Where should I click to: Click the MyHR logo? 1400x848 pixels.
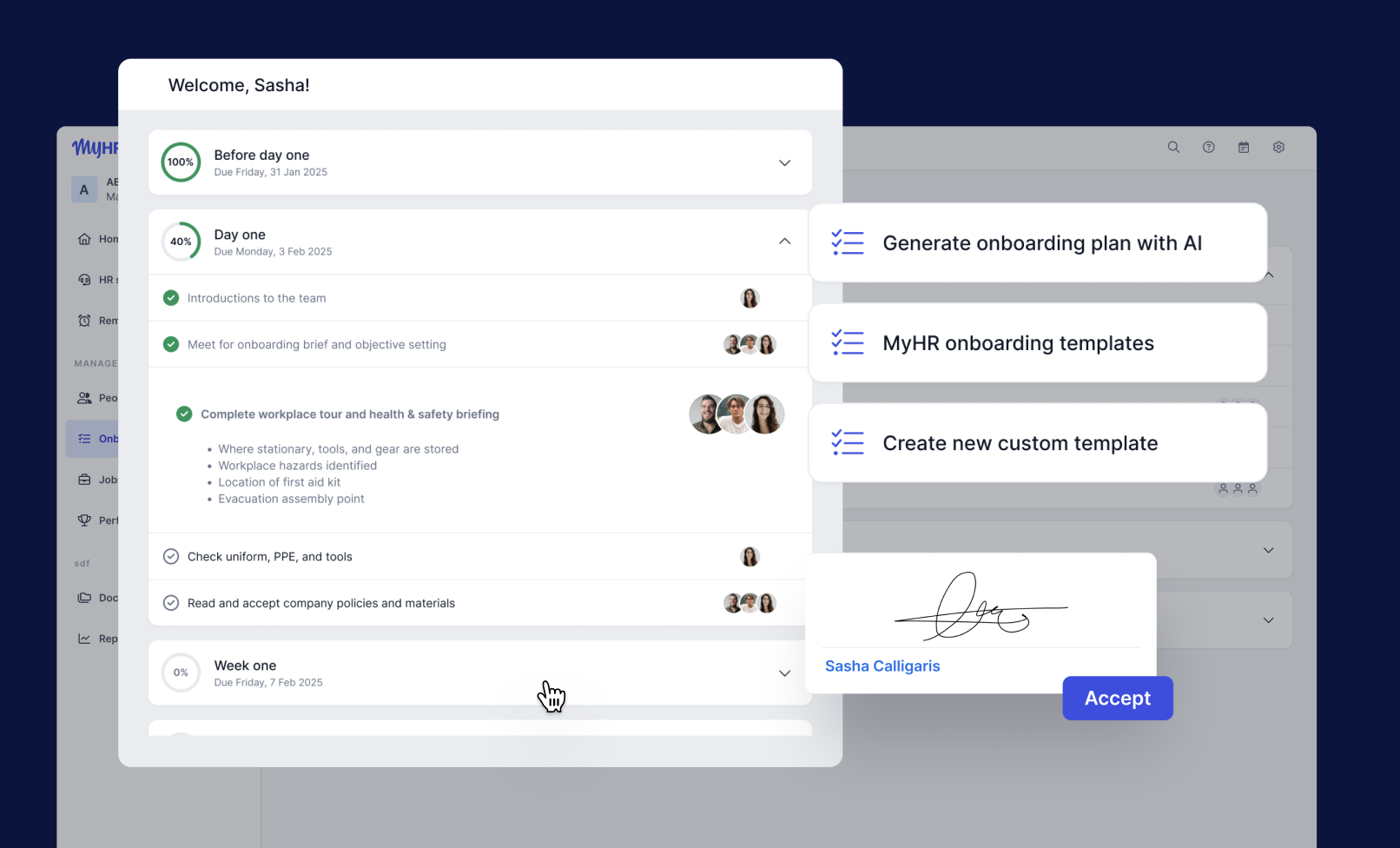94,148
